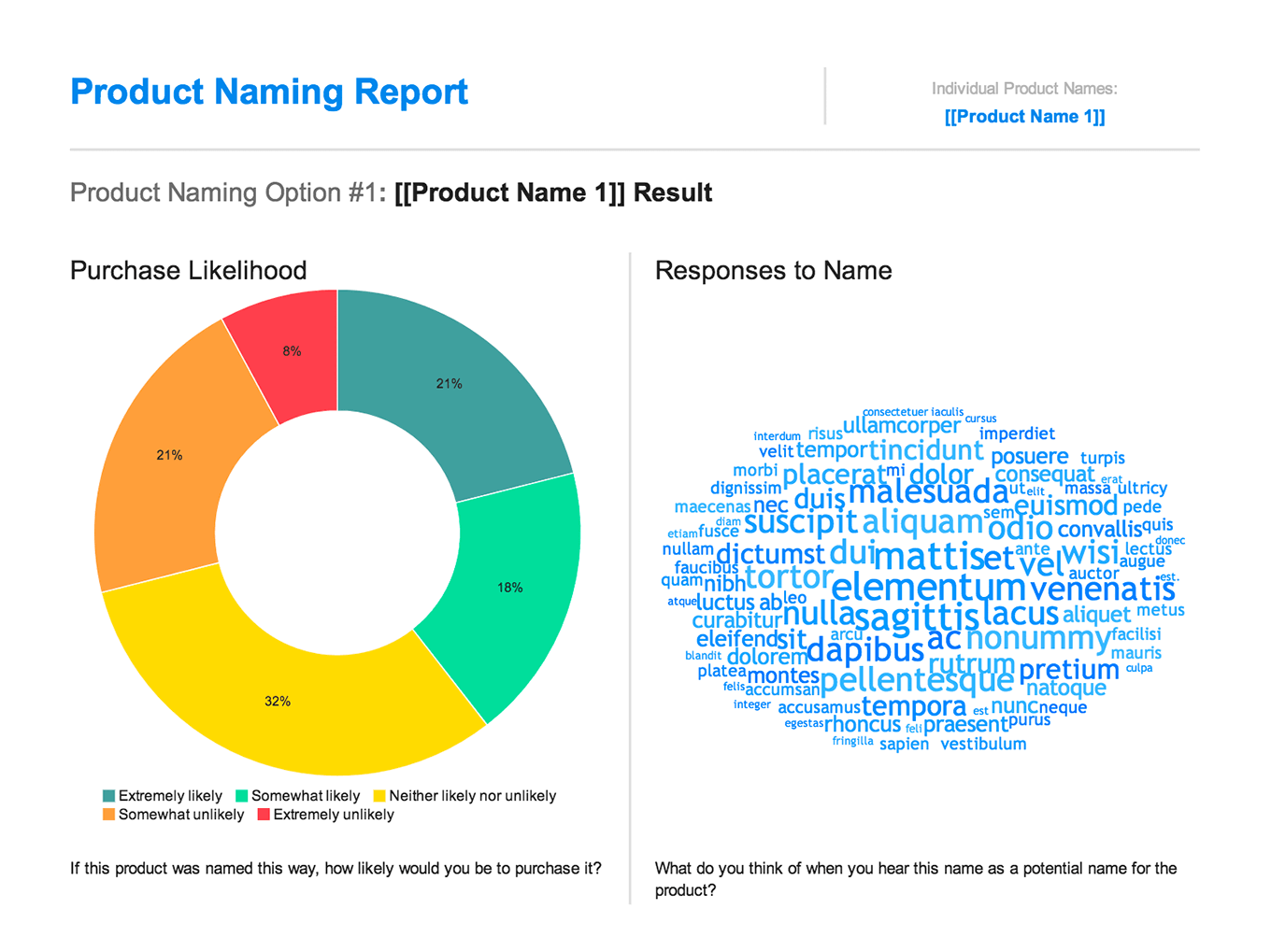Click the green 18% donut segment
Image resolution: width=1271 pixels, height=952 pixels.
pyautogui.click(x=509, y=588)
